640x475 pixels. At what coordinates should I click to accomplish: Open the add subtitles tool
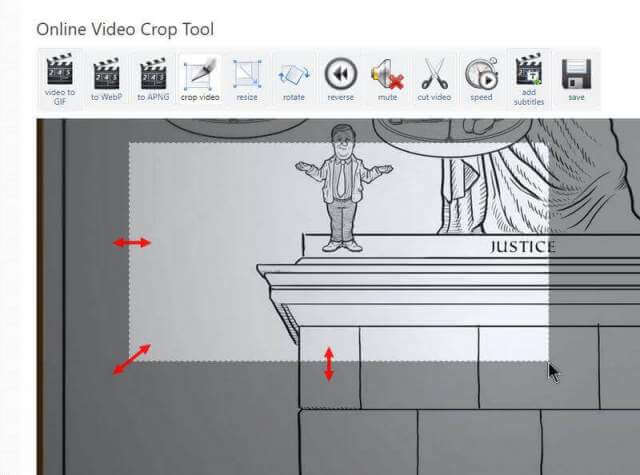coord(529,79)
